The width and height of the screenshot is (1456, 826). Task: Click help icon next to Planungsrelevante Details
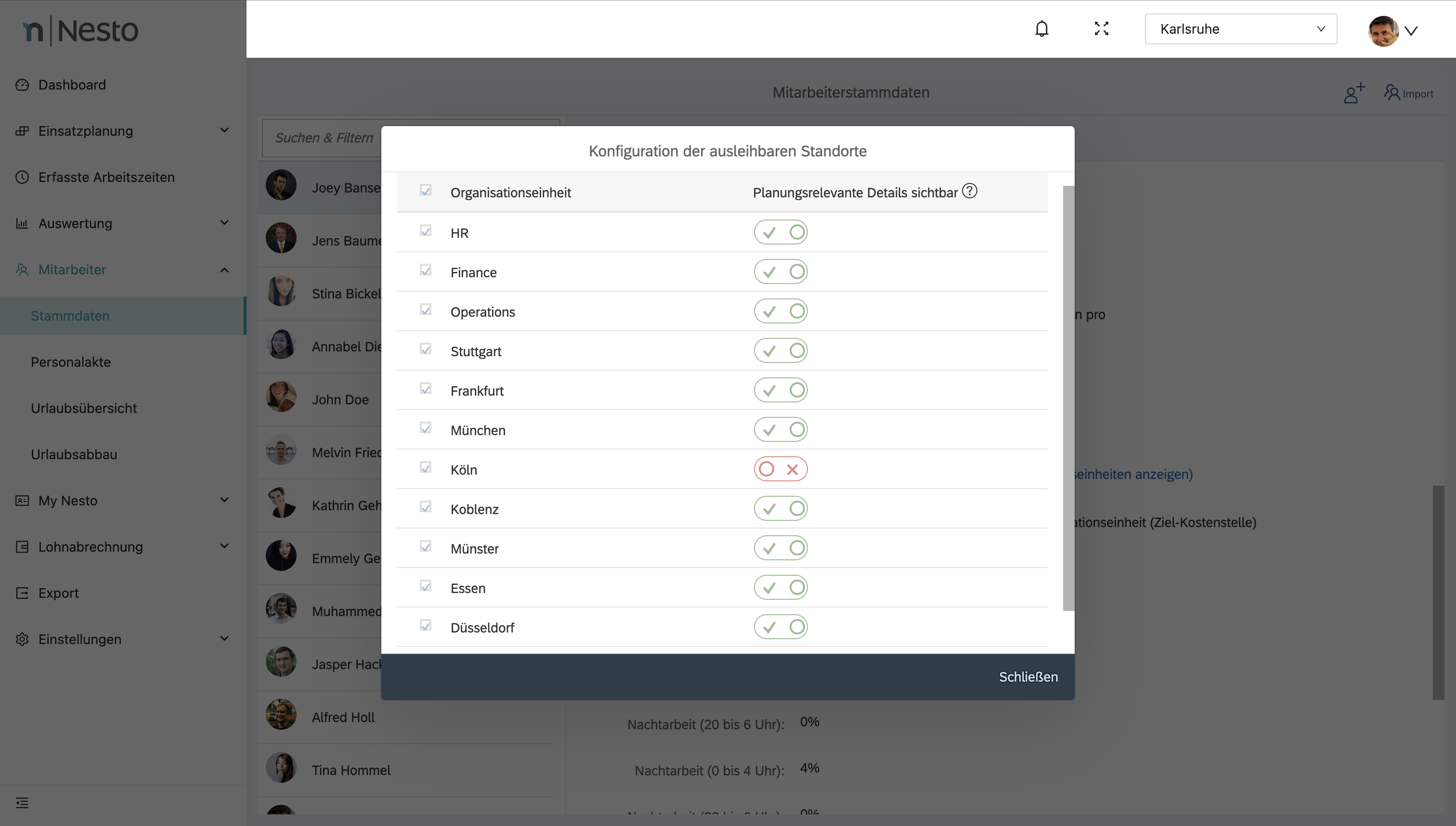tap(970, 191)
